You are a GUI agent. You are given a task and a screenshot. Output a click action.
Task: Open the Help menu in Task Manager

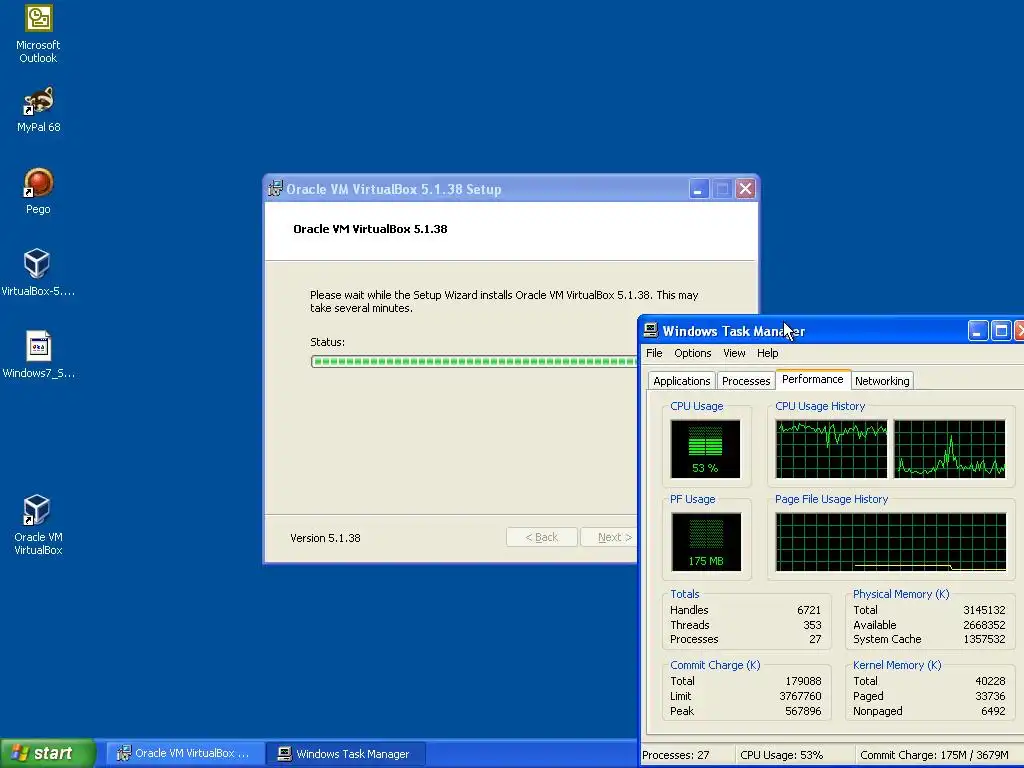767,353
